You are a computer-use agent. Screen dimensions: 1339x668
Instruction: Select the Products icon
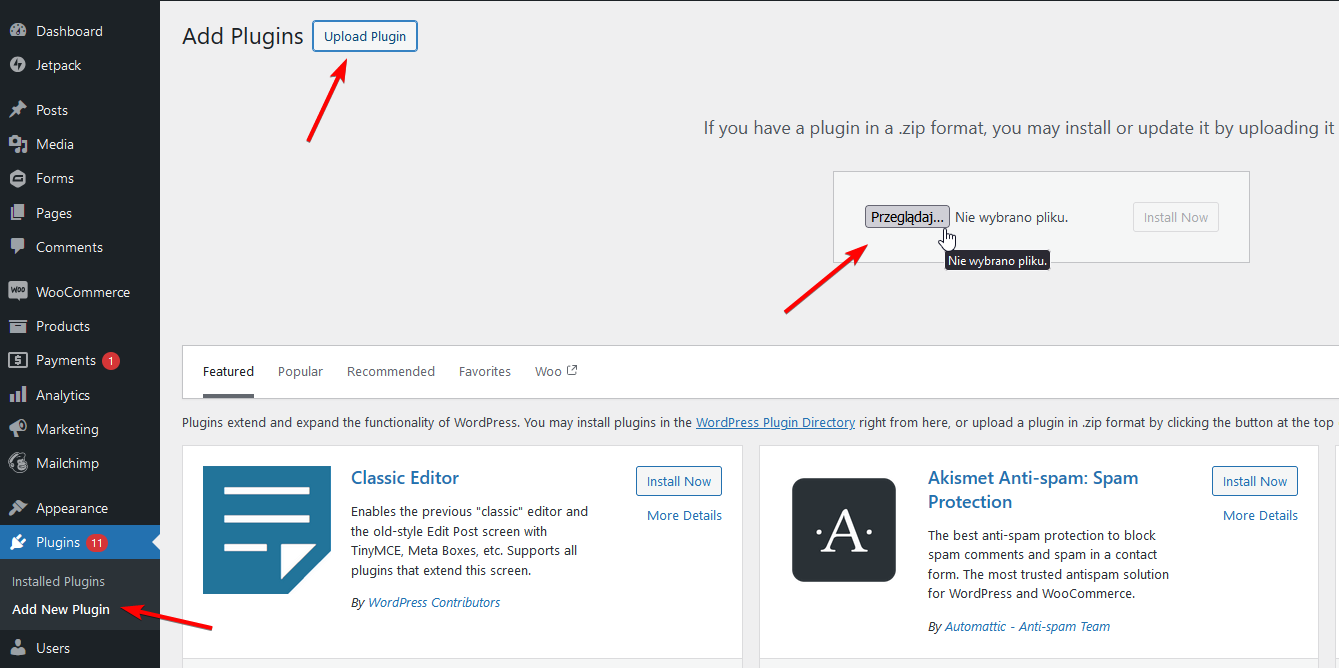18,325
